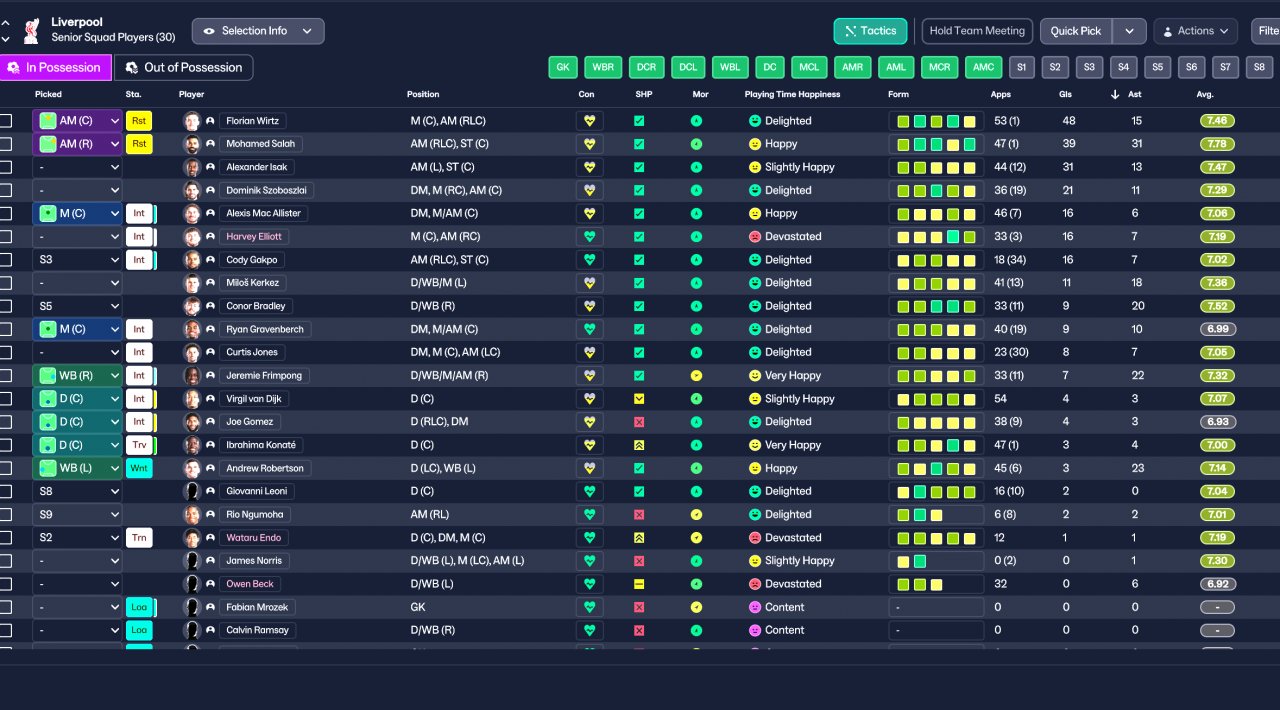Open the Actions dropdown menu
This screenshot has width=1280, height=710.
coord(1195,31)
